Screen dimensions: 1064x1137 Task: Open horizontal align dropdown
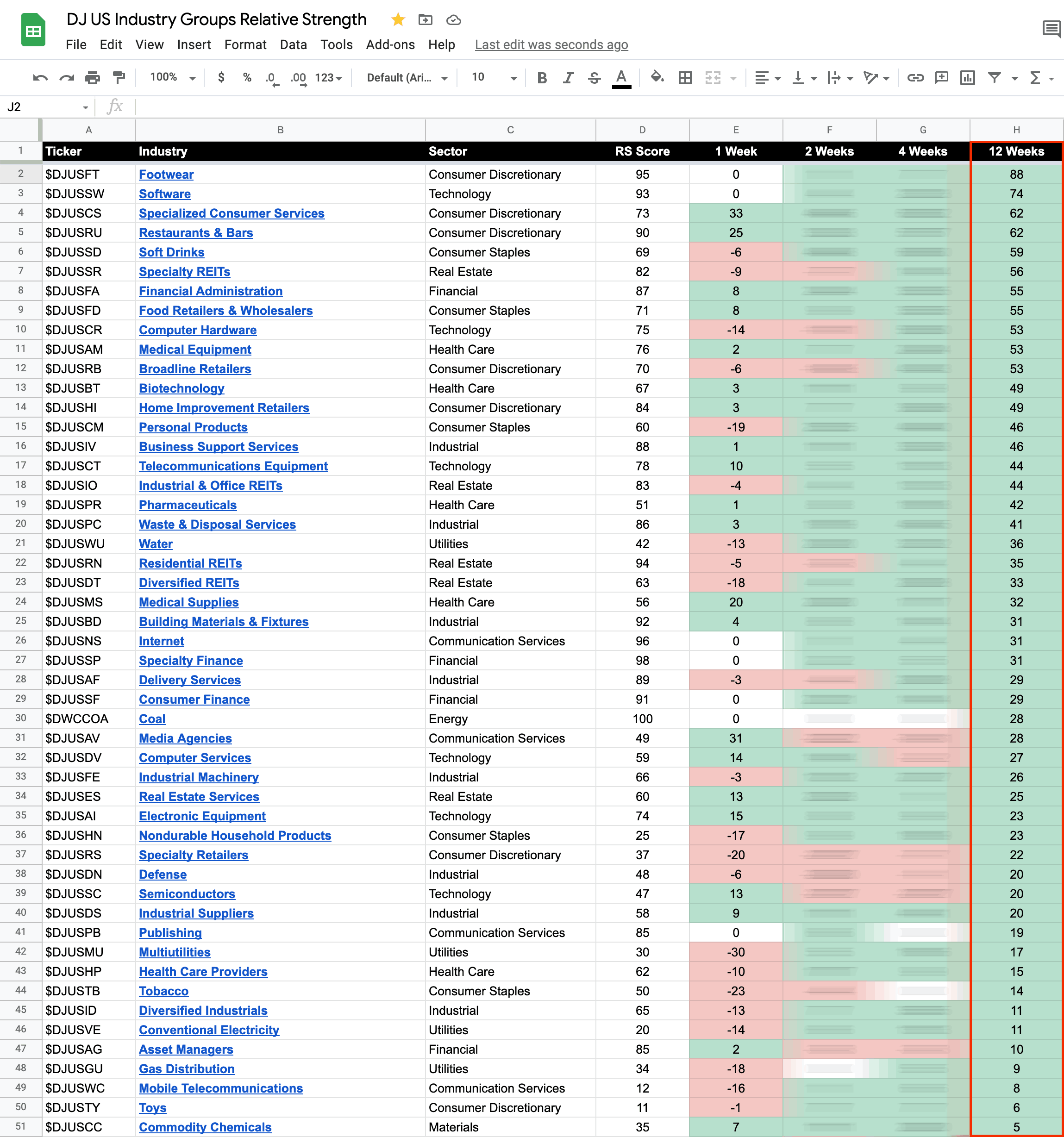coord(767,77)
